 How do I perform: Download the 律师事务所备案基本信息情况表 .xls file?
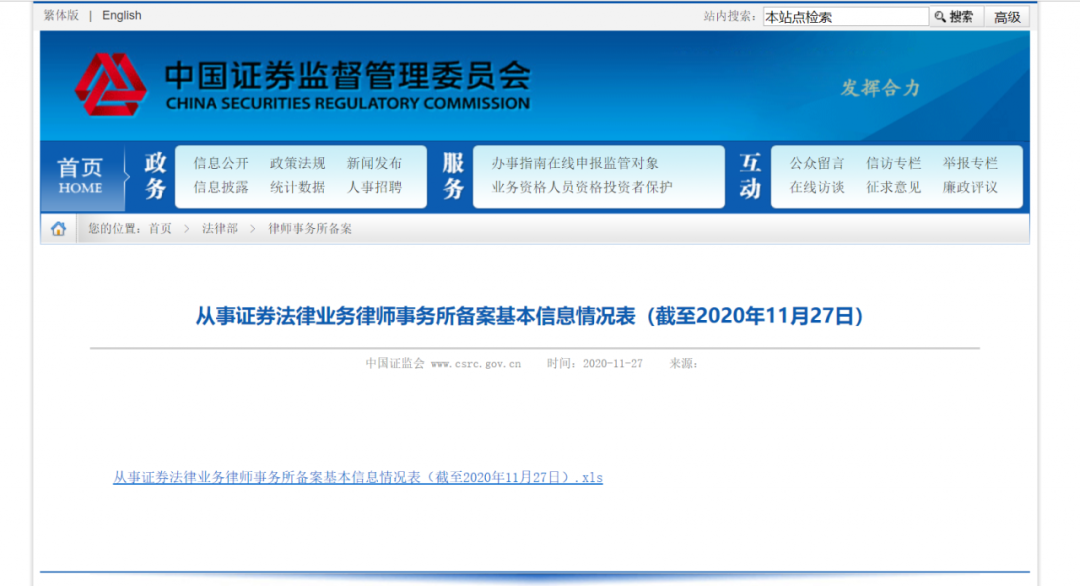pyautogui.click(x=358, y=478)
